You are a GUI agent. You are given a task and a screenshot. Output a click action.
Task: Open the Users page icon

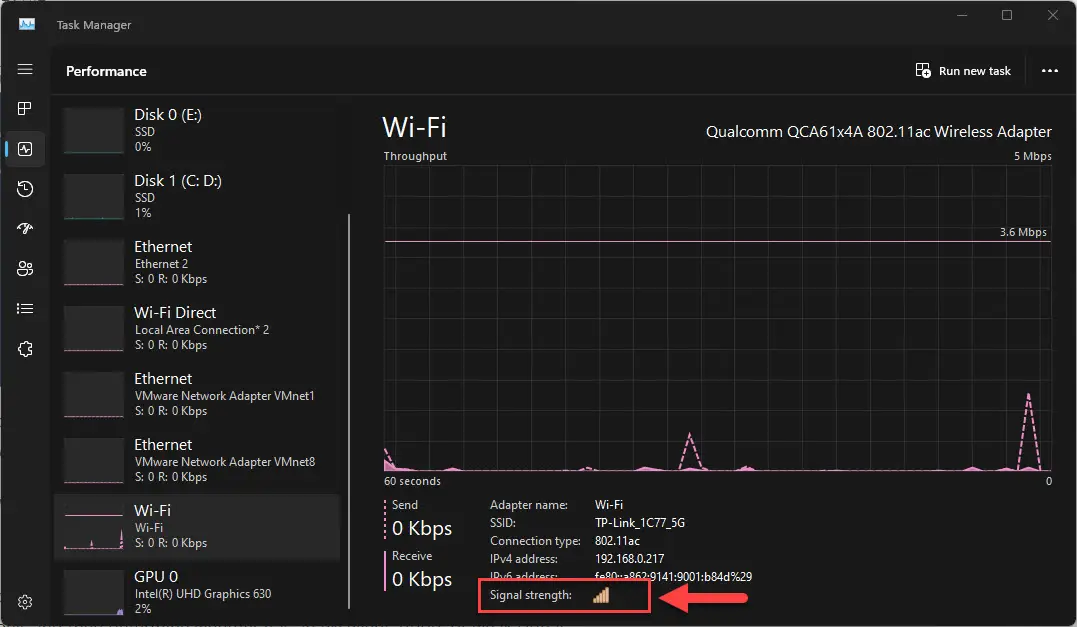click(x=25, y=269)
